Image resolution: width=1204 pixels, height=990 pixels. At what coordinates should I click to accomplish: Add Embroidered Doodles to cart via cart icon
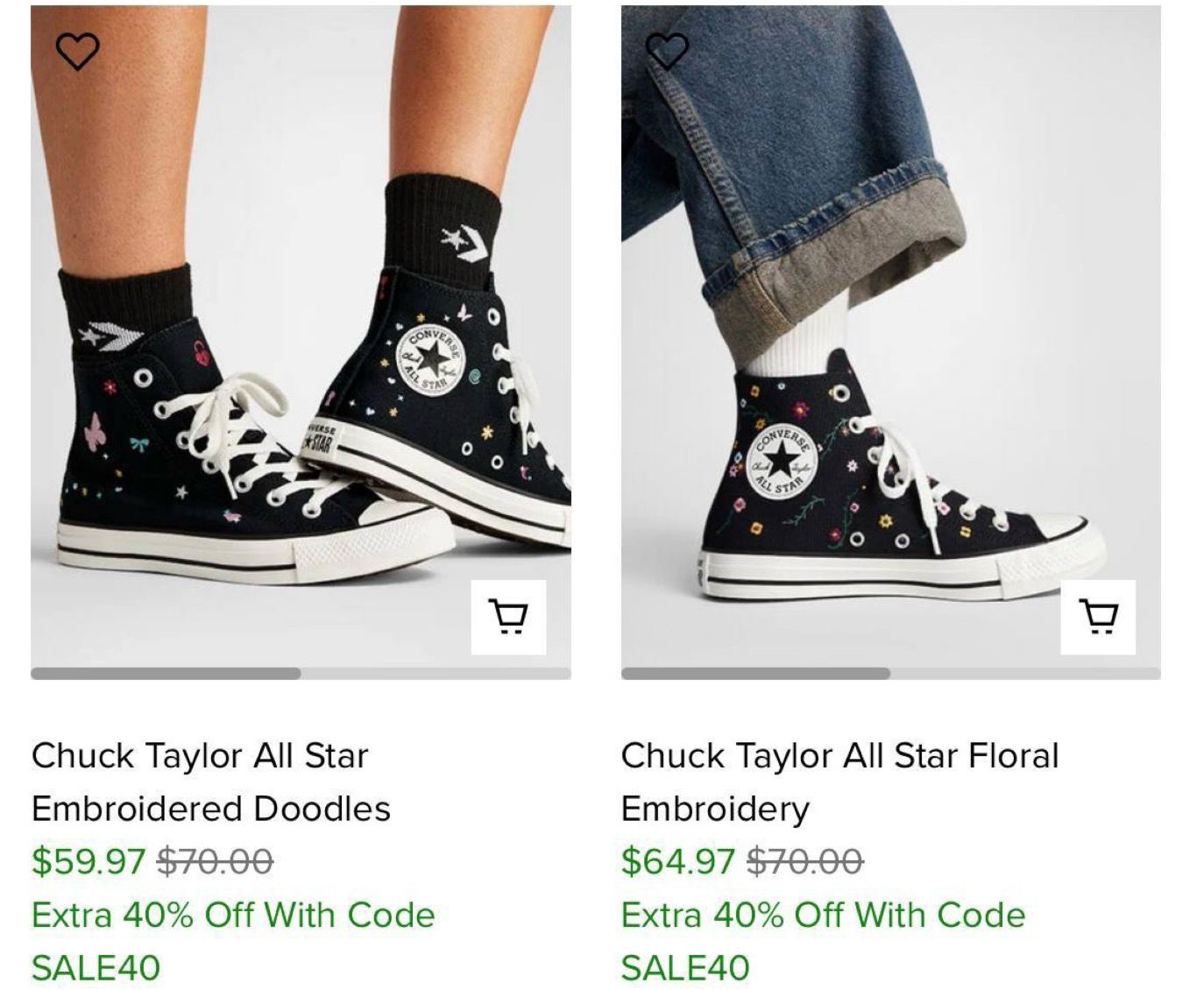(508, 617)
